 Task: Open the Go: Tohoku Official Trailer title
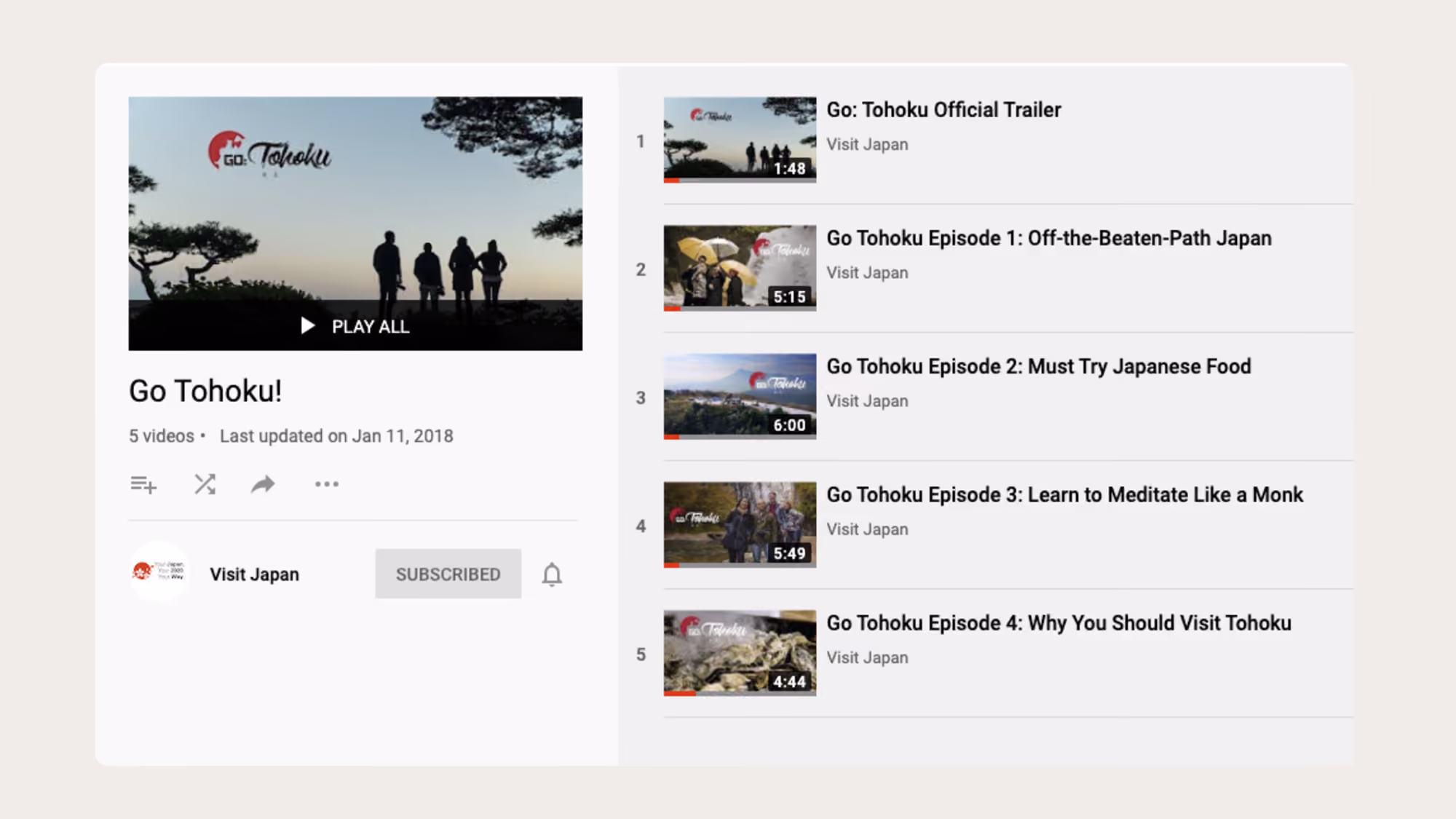pos(943,110)
